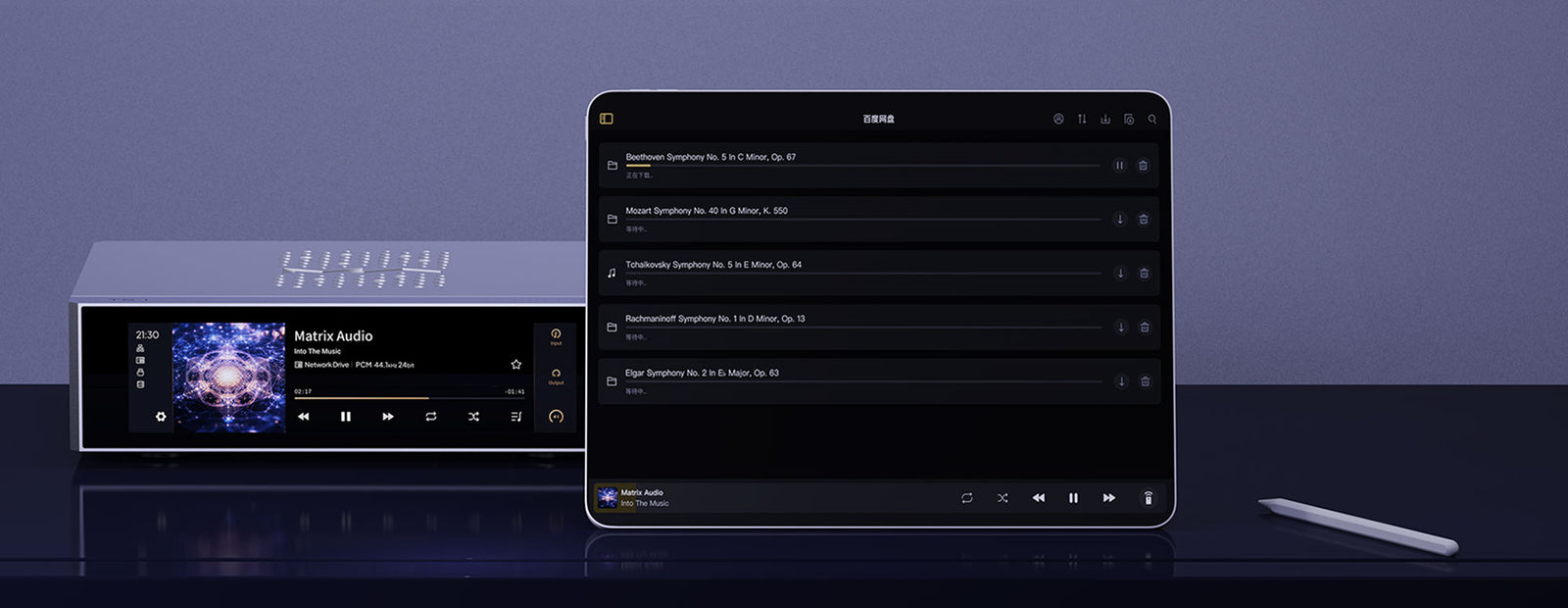The image size is (1568, 608).
Task: Toggle shuffle in the tablet's bottom player
Action: [x=1003, y=498]
